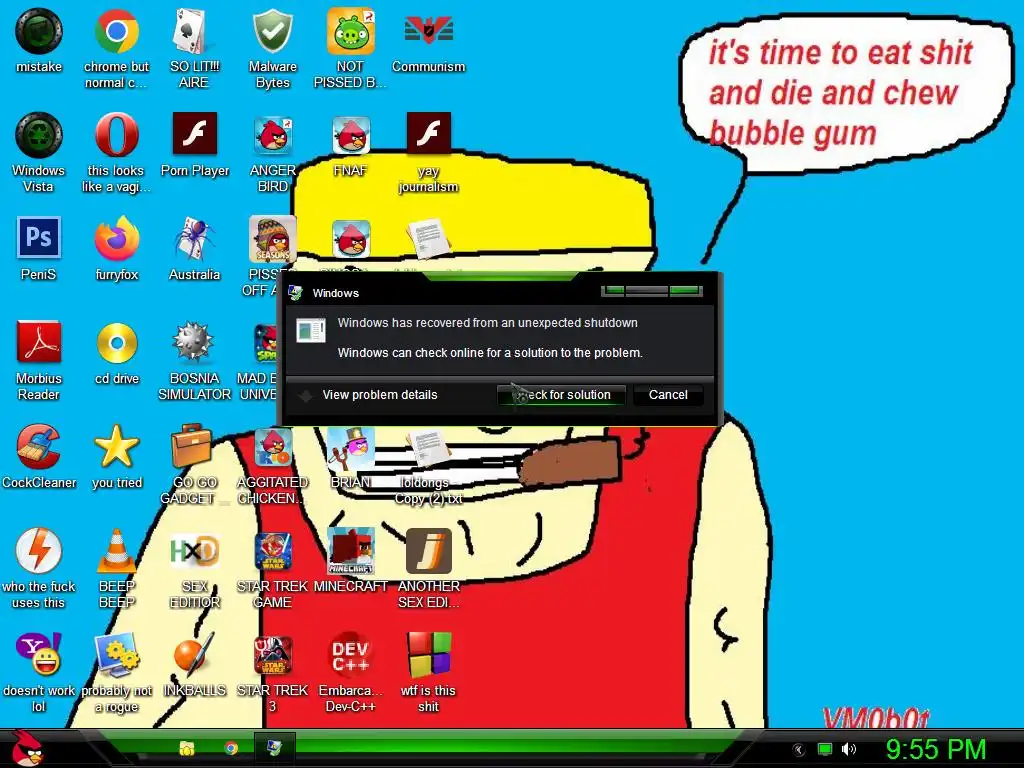Launch Chrome from the taskbar
1024x768 pixels.
tap(231, 748)
